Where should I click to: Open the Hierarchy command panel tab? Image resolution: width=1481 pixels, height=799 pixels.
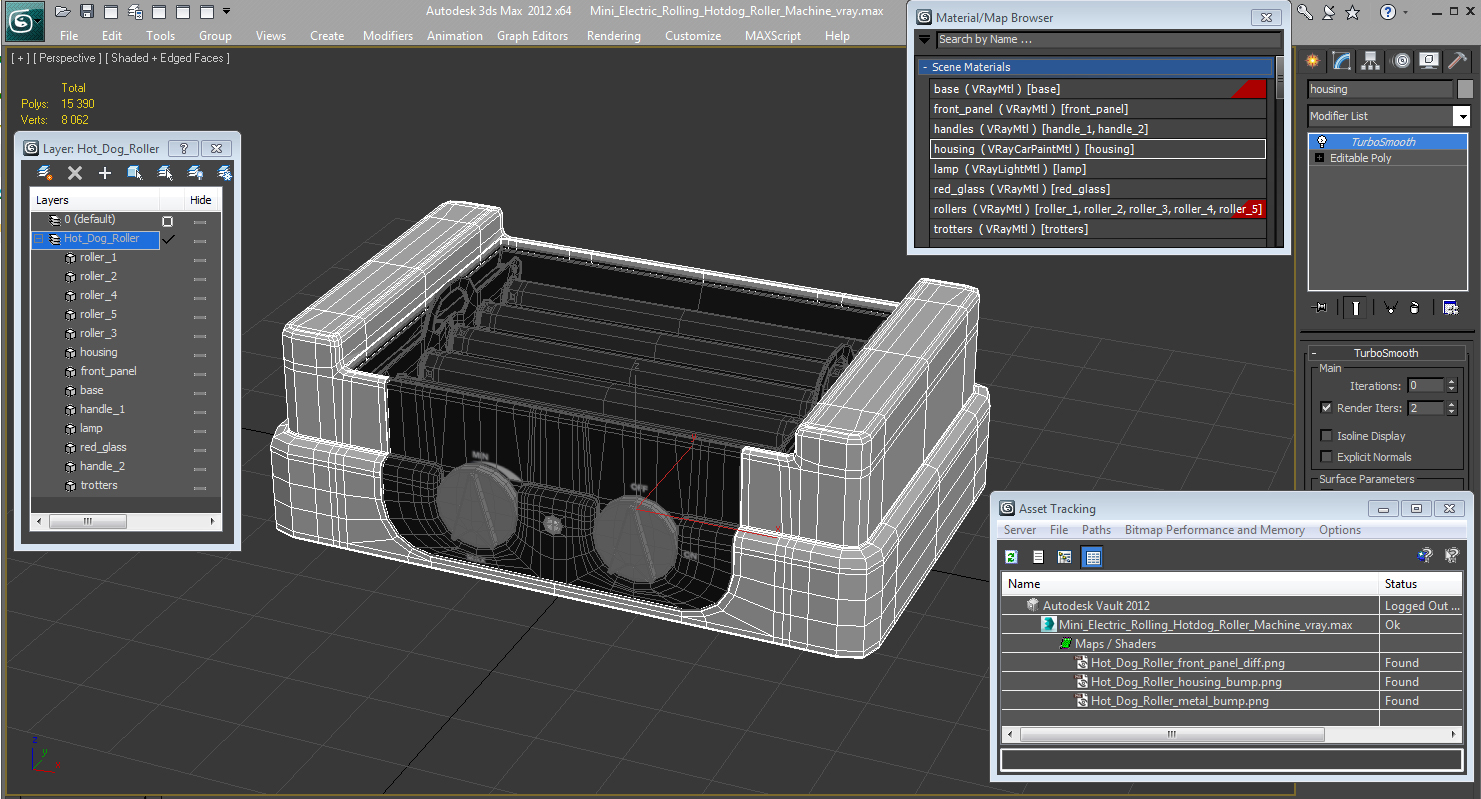tap(1371, 61)
